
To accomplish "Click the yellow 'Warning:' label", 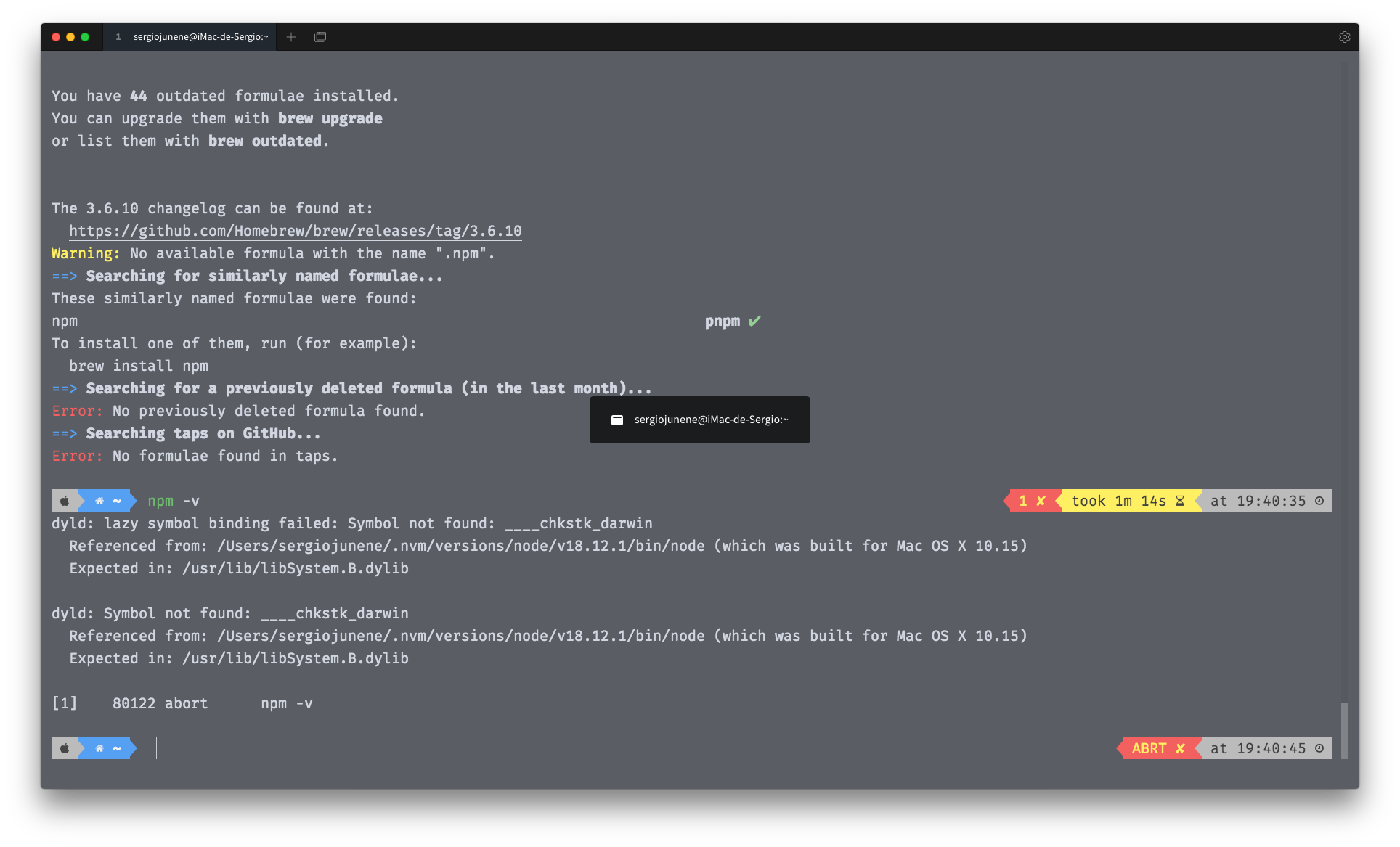I will [86, 253].
